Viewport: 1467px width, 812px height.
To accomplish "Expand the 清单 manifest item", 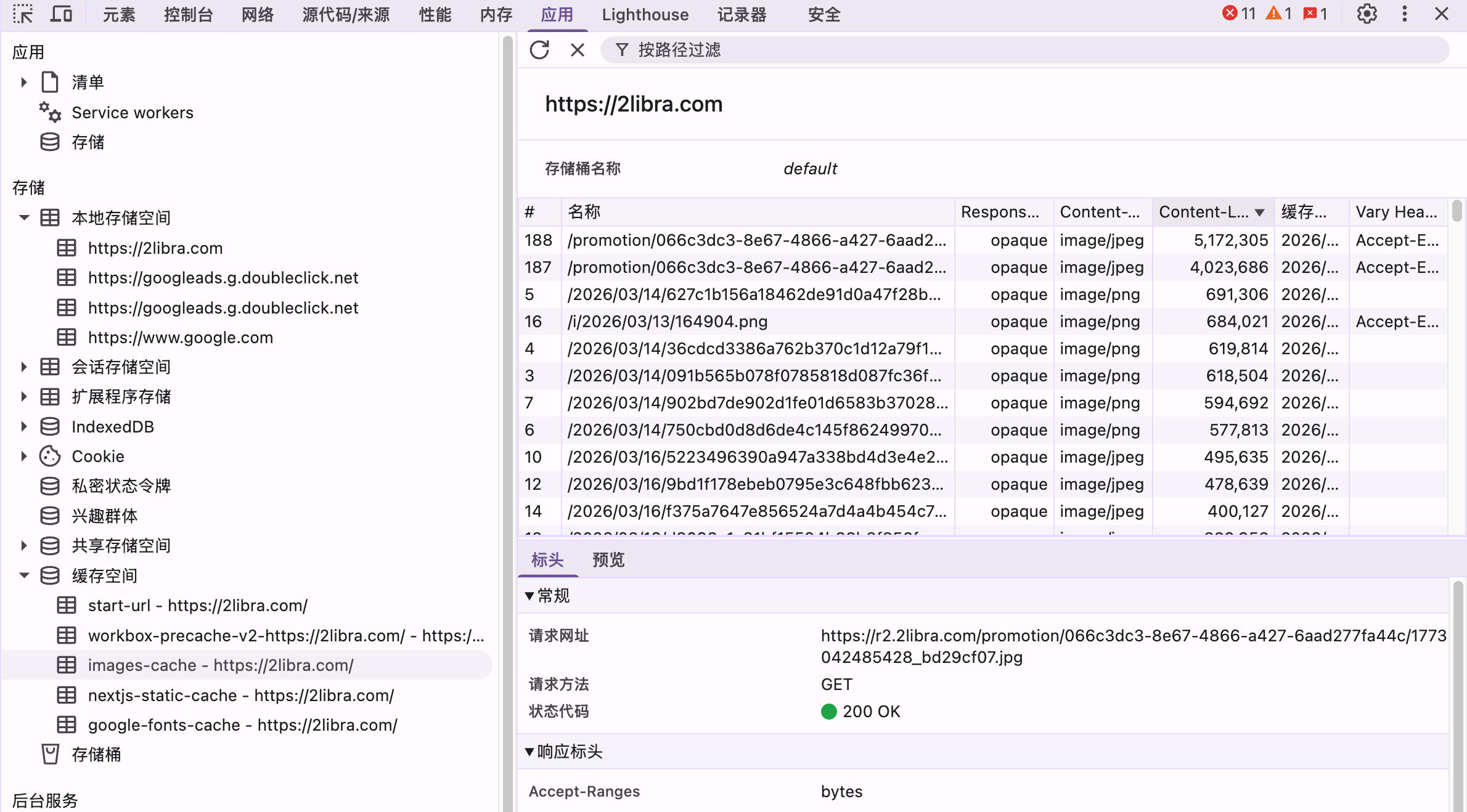I will tap(24, 82).
